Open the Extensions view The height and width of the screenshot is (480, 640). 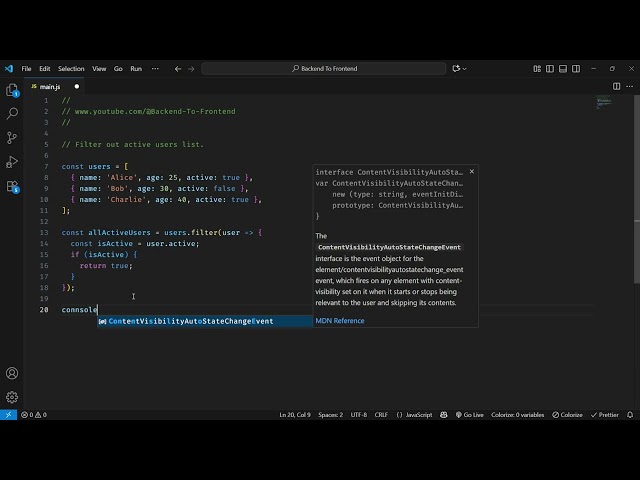(x=12, y=187)
